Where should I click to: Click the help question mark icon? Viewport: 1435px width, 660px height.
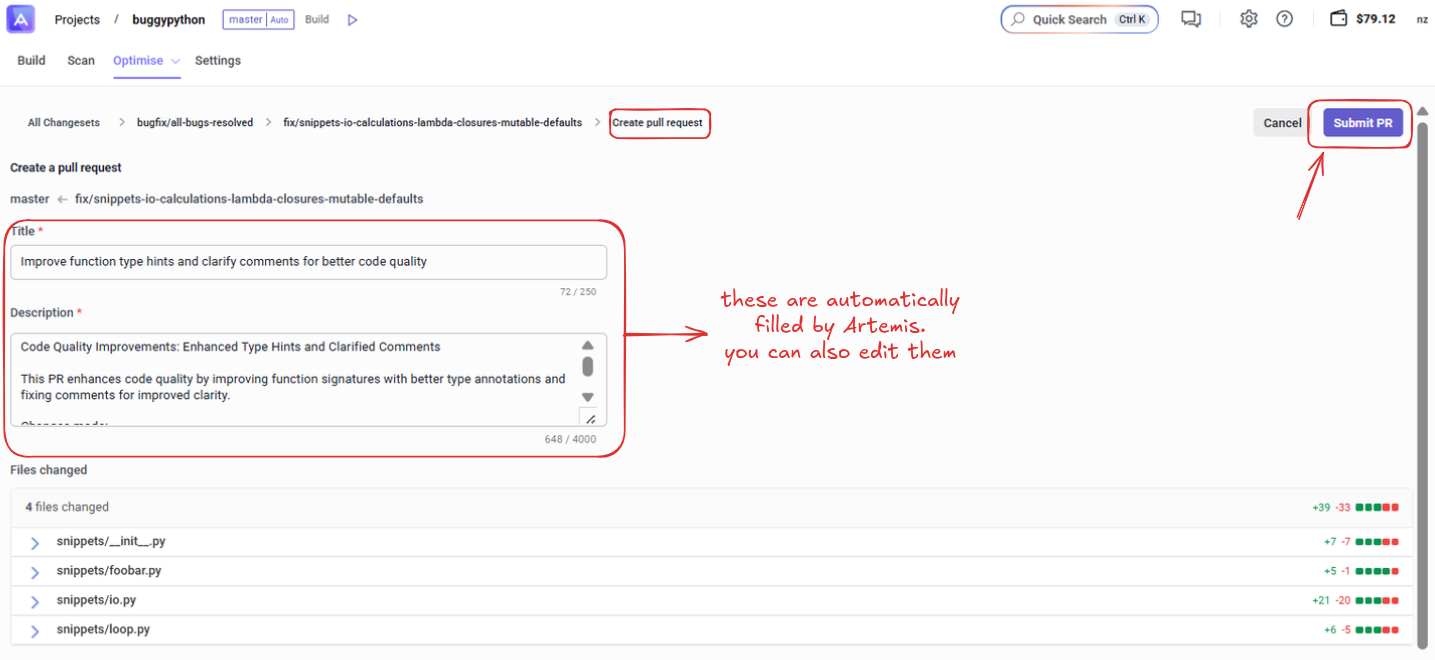(1285, 19)
